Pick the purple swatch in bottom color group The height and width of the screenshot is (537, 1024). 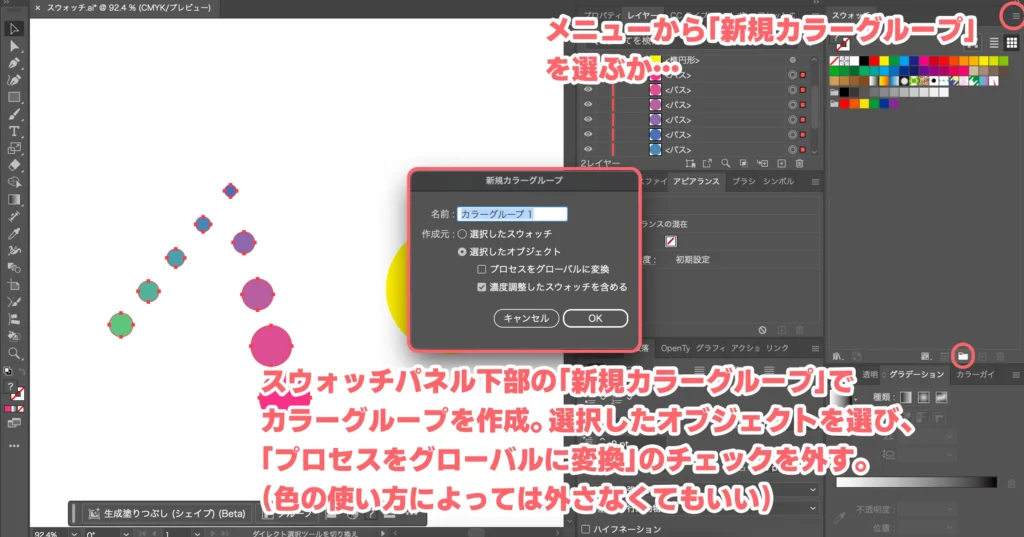[893, 103]
